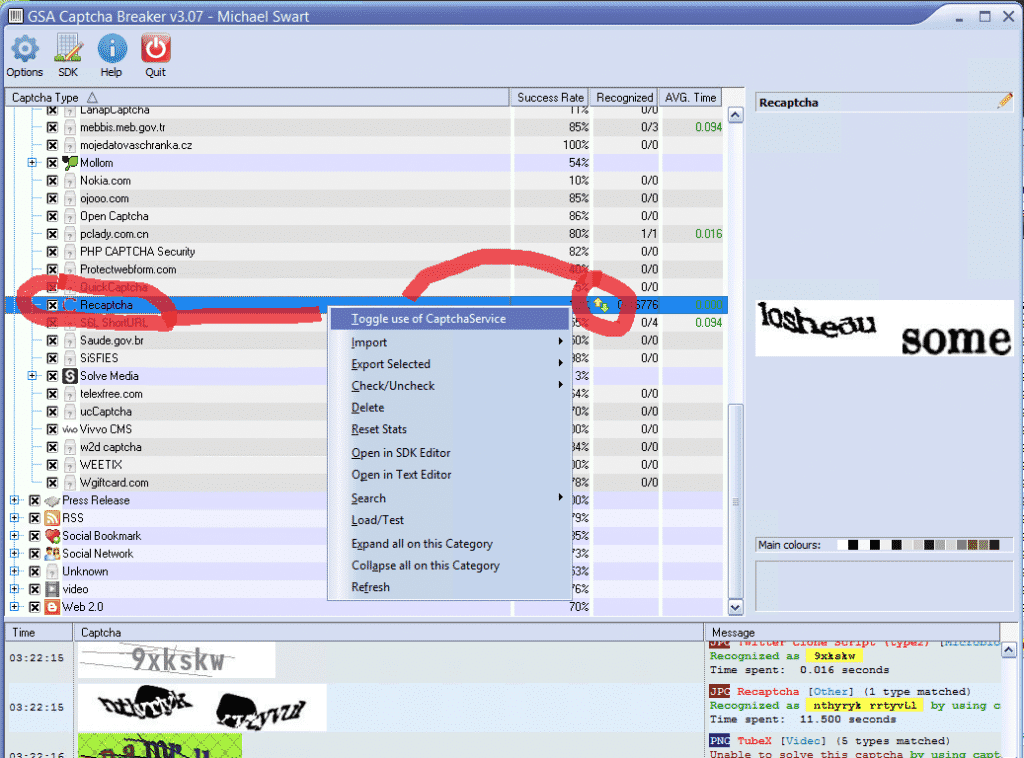Screen dimensions: 1024x758
Task: Open the Import submenu
Action: (449, 342)
